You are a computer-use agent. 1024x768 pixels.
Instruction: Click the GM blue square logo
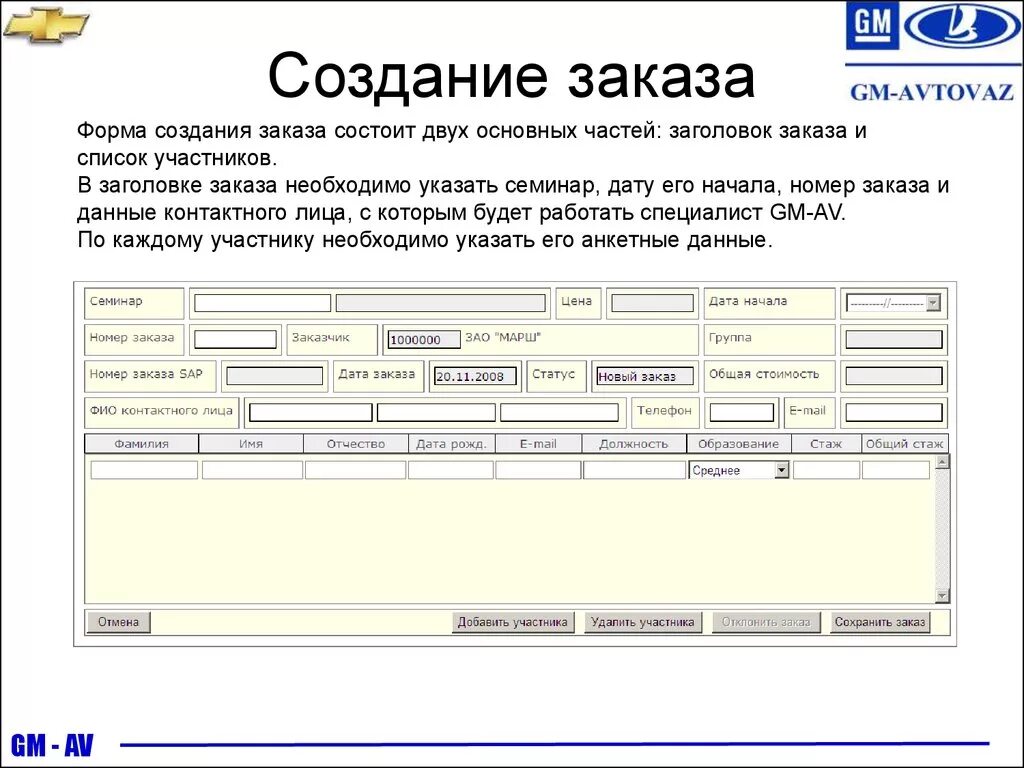(x=872, y=25)
